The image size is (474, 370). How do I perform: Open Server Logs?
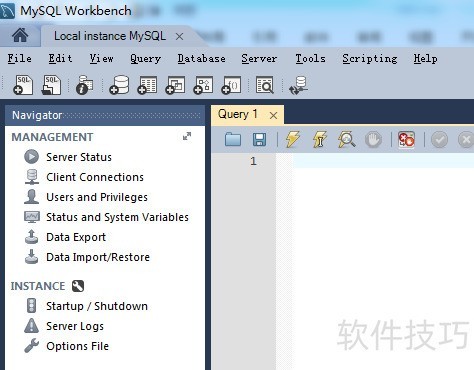pos(75,326)
